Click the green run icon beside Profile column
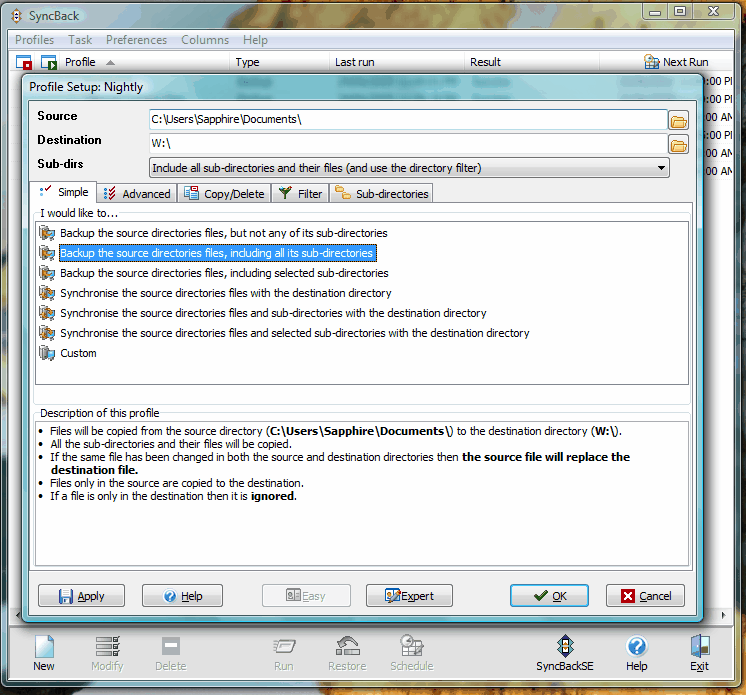746x695 pixels. tap(48, 62)
